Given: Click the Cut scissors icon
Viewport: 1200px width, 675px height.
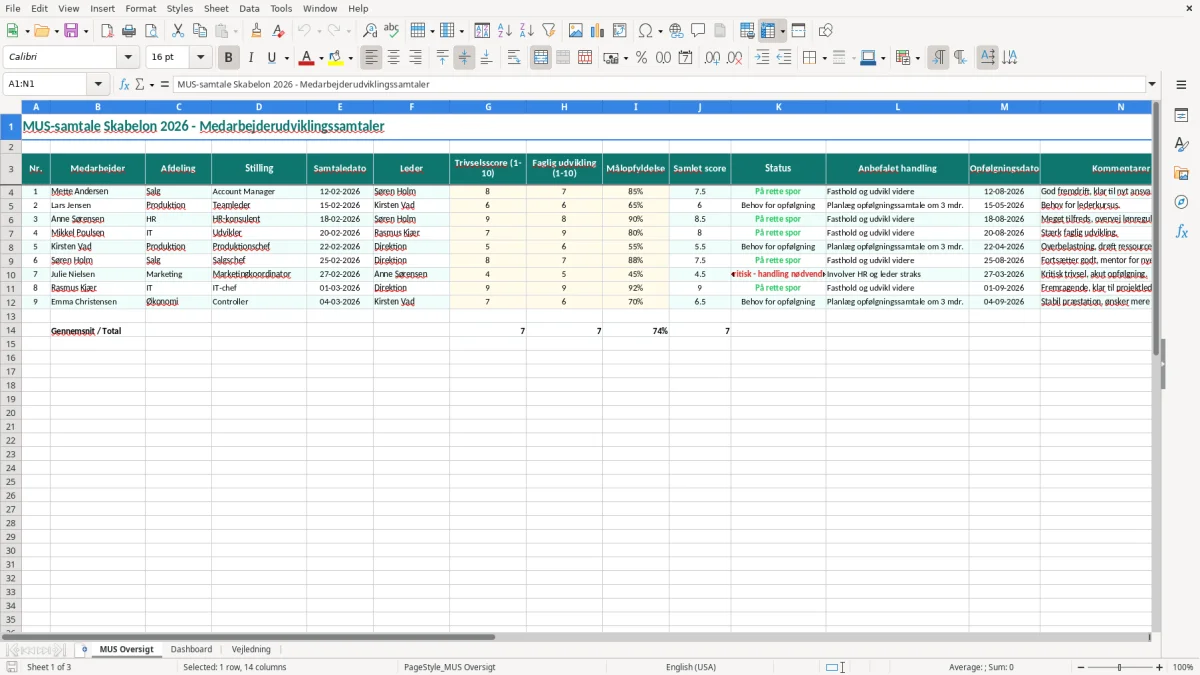Looking at the screenshot, I should tap(178, 31).
